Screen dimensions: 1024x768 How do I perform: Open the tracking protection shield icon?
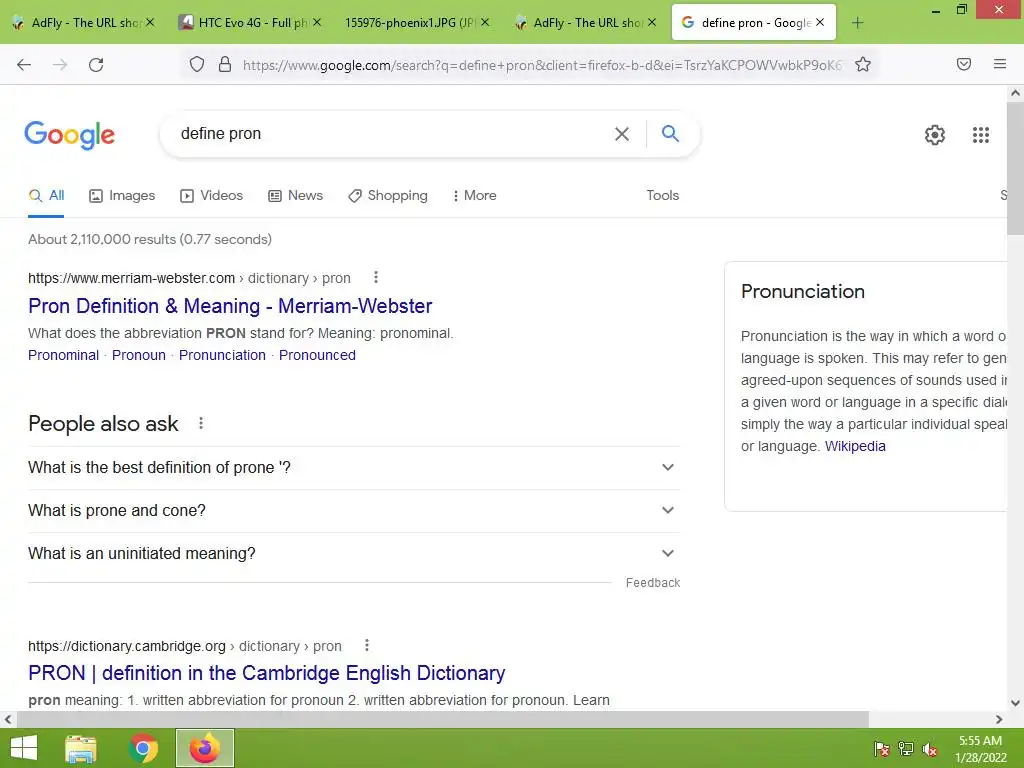pyautogui.click(x=197, y=64)
